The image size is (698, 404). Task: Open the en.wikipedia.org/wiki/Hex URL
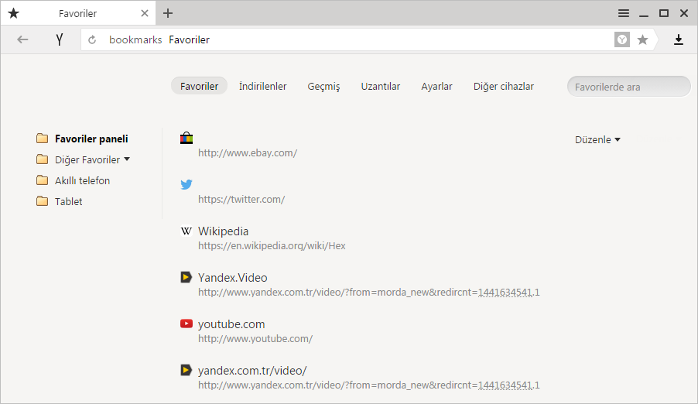(x=272, y=246)
